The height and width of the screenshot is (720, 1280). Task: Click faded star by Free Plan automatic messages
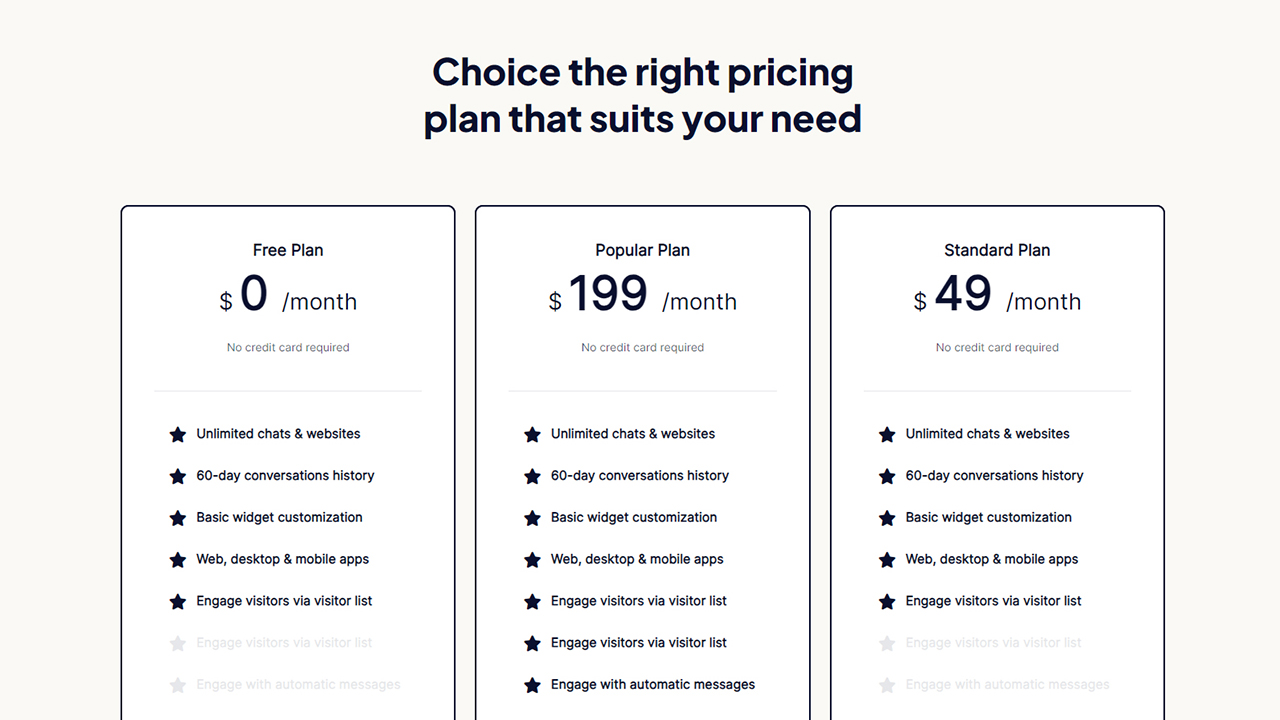[x=178, y=685]
